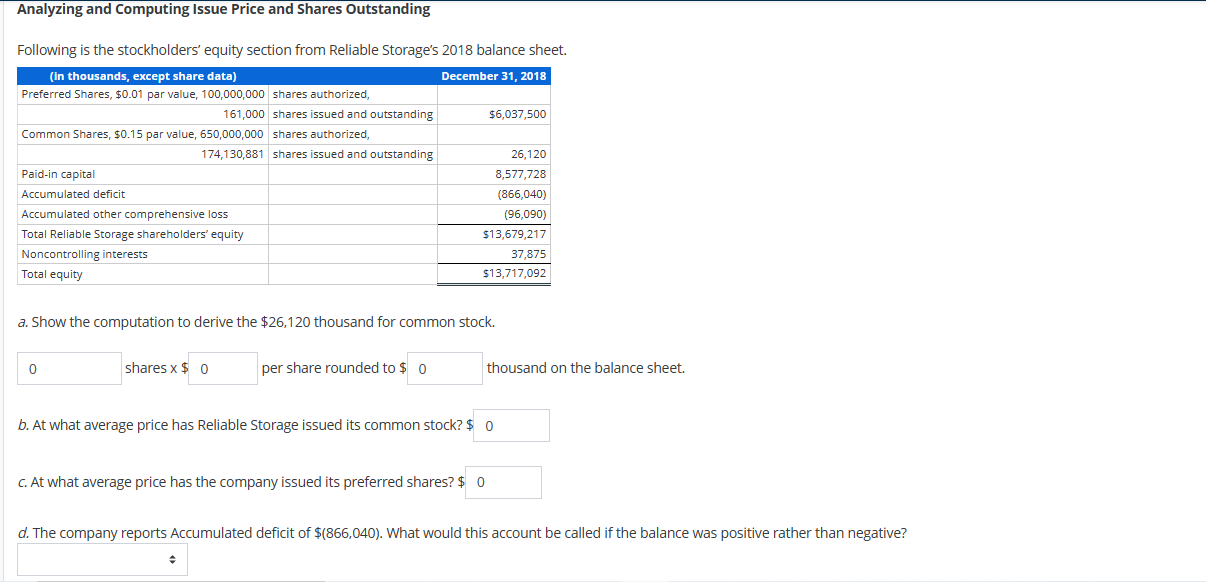Click the average common stock price input box
This screenshot has height=582, width=1206.
[x=510, y=424]
